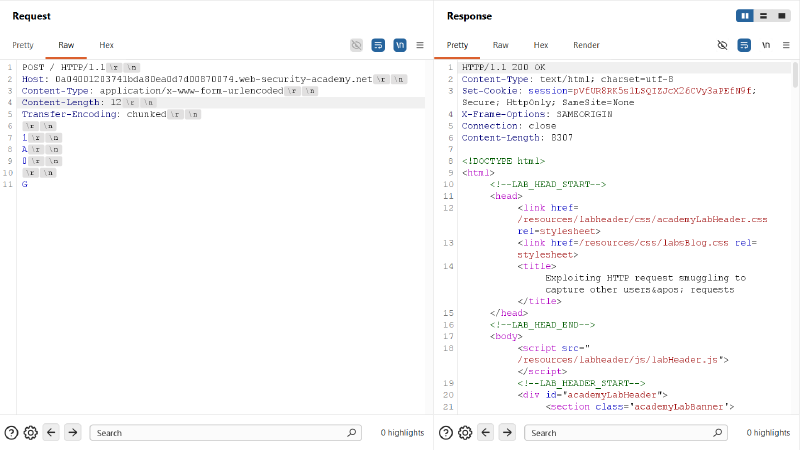Click '0 highlights' label under Request
Screen dimensions: 800x450
point(402,433)
